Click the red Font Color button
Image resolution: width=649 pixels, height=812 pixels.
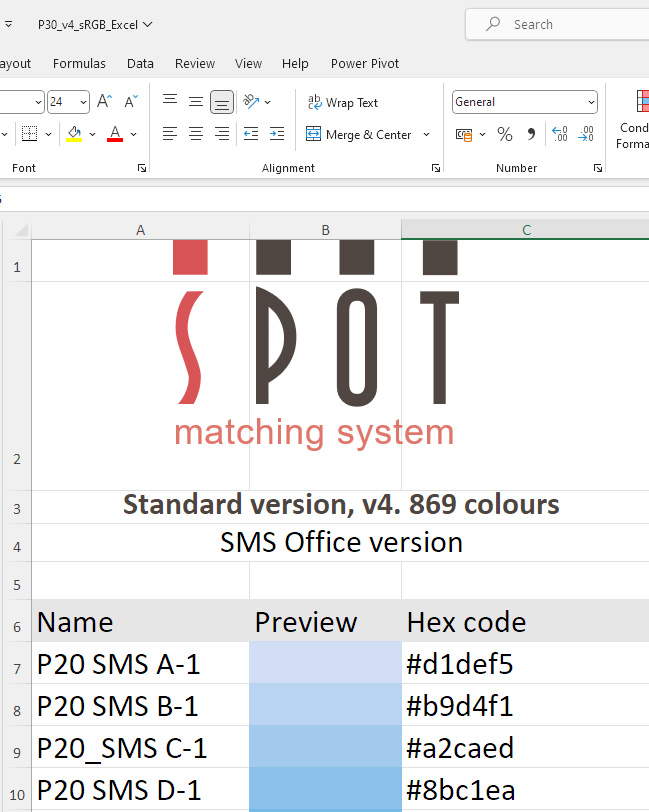click(x=115, y=134)
